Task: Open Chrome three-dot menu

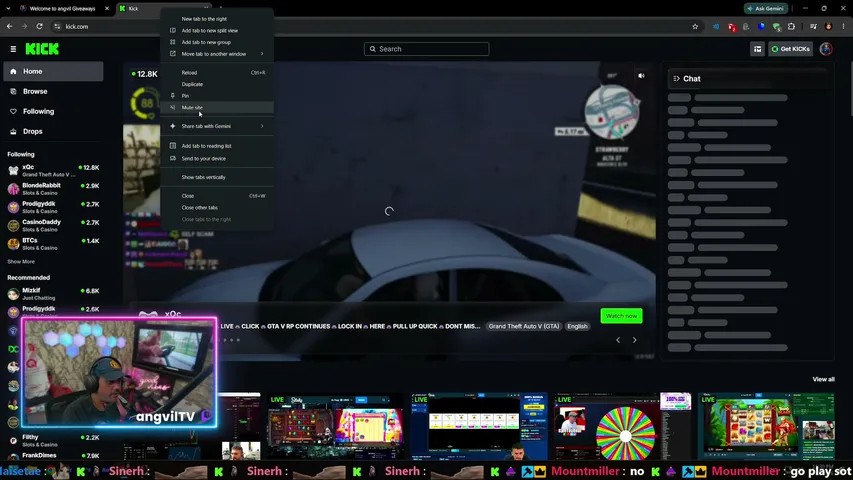Action: point(844,26)
